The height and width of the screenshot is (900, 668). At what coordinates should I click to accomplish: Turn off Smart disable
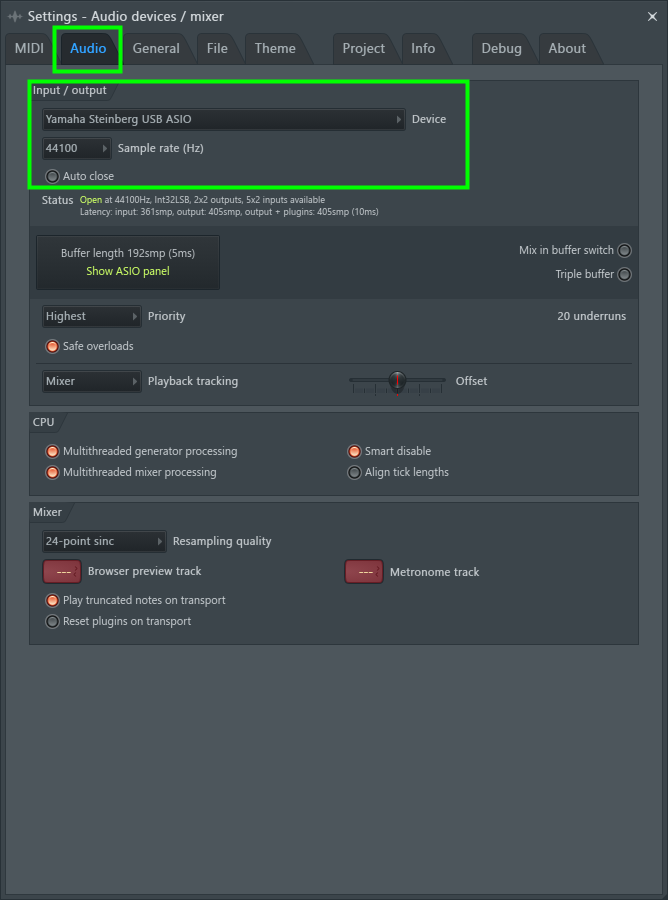(x=355, y=451)
